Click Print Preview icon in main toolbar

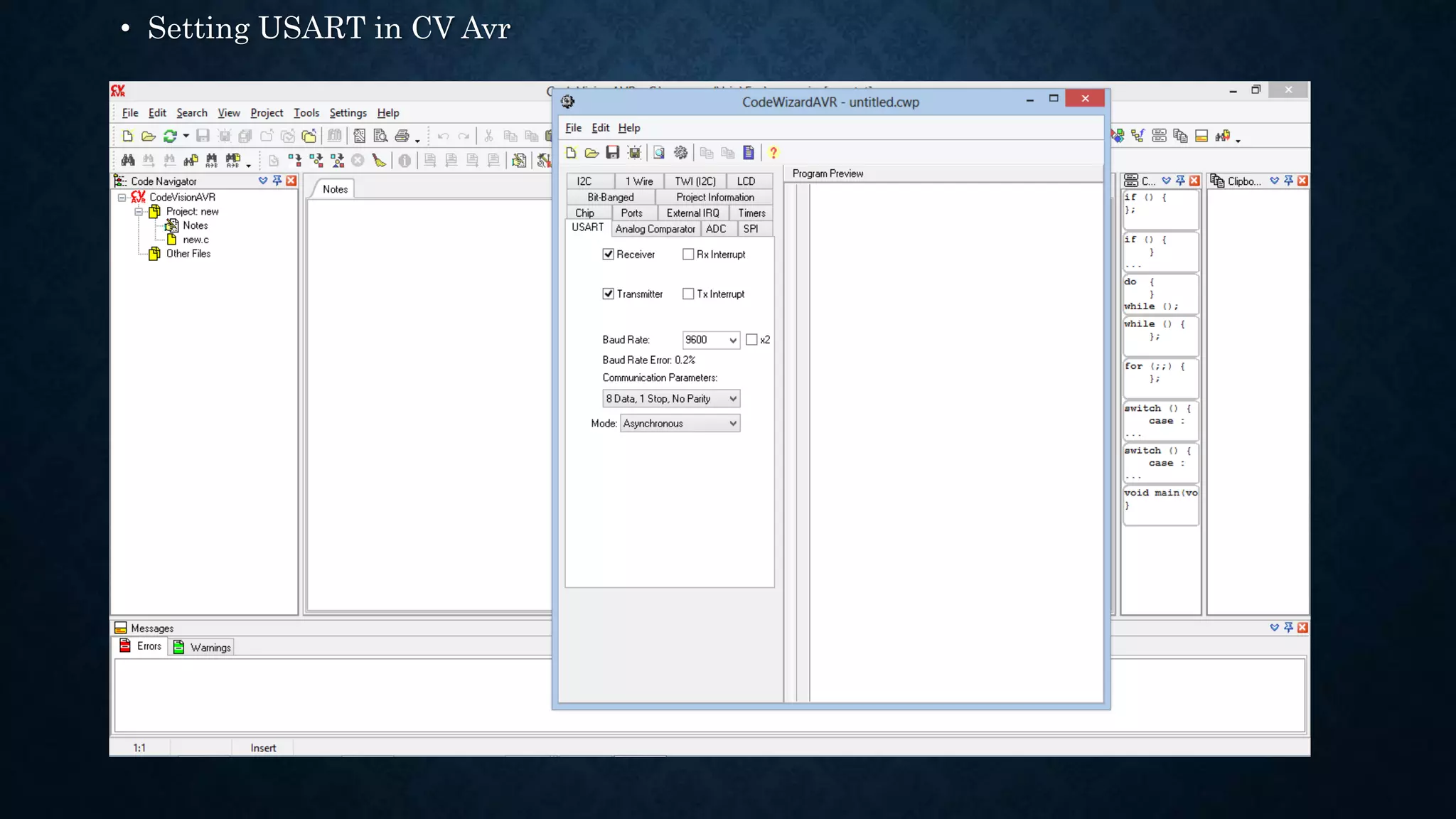coord(380,136)
